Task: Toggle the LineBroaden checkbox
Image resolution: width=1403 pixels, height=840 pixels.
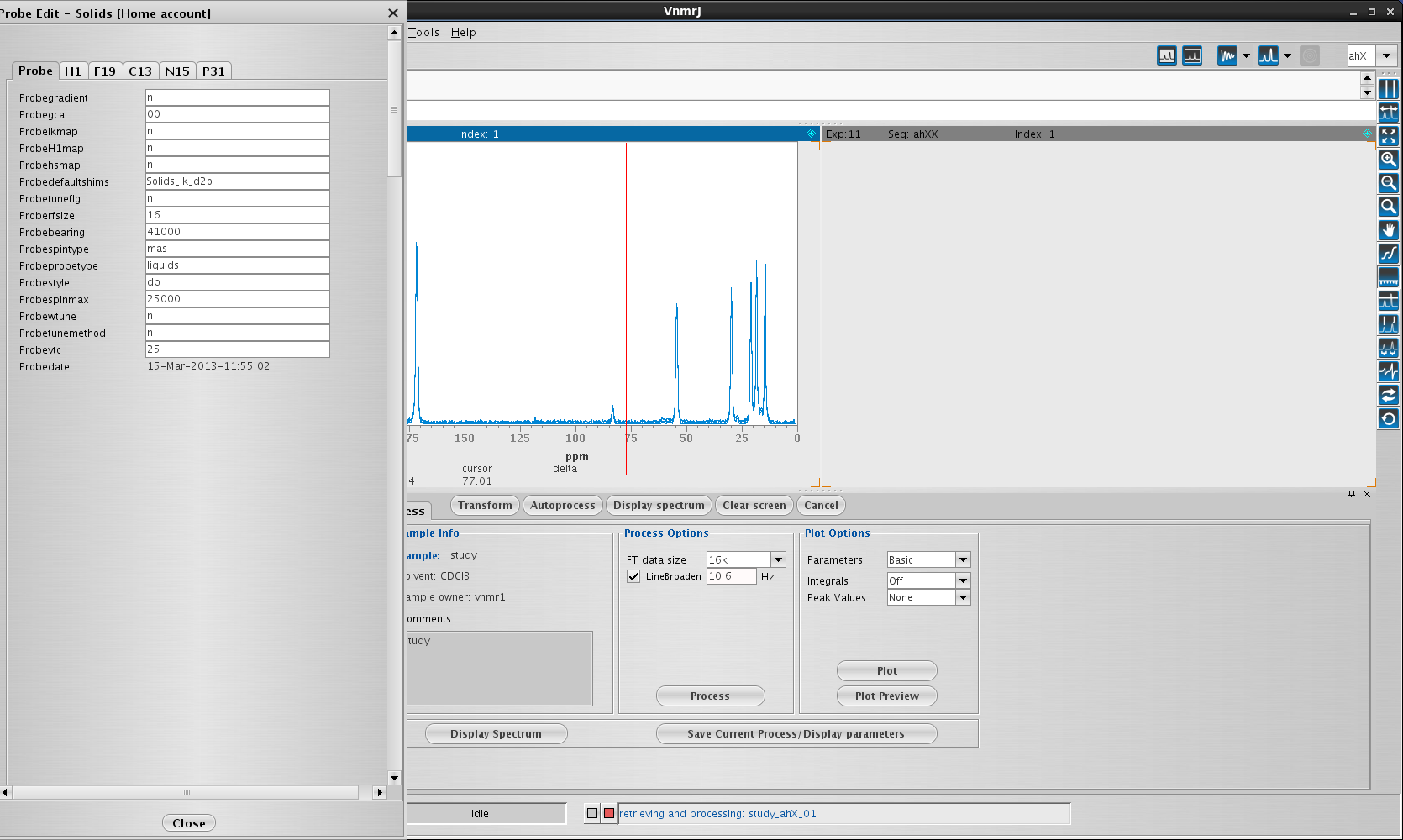Action: [x=633, y=576]
